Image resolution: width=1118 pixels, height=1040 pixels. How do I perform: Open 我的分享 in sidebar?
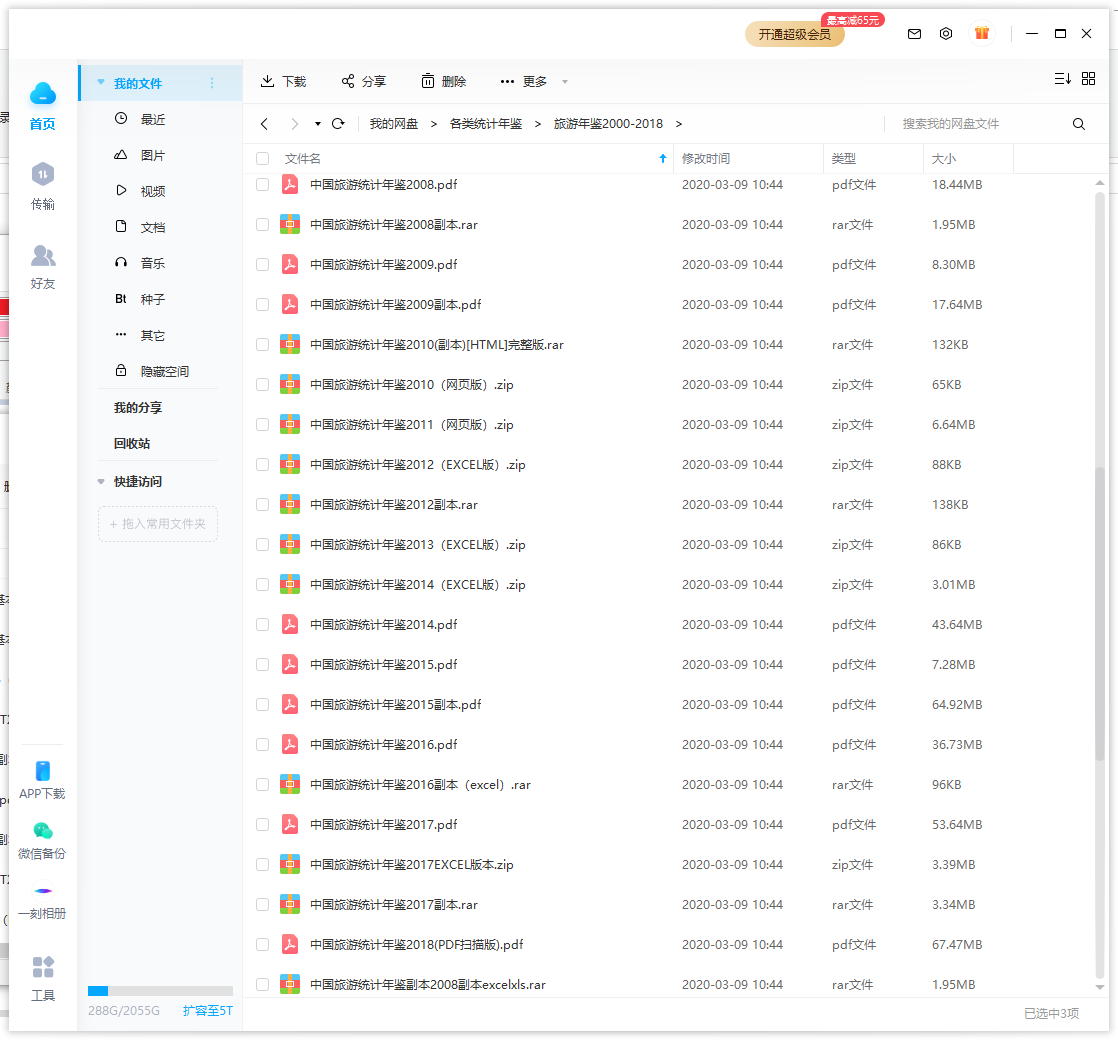138,408
